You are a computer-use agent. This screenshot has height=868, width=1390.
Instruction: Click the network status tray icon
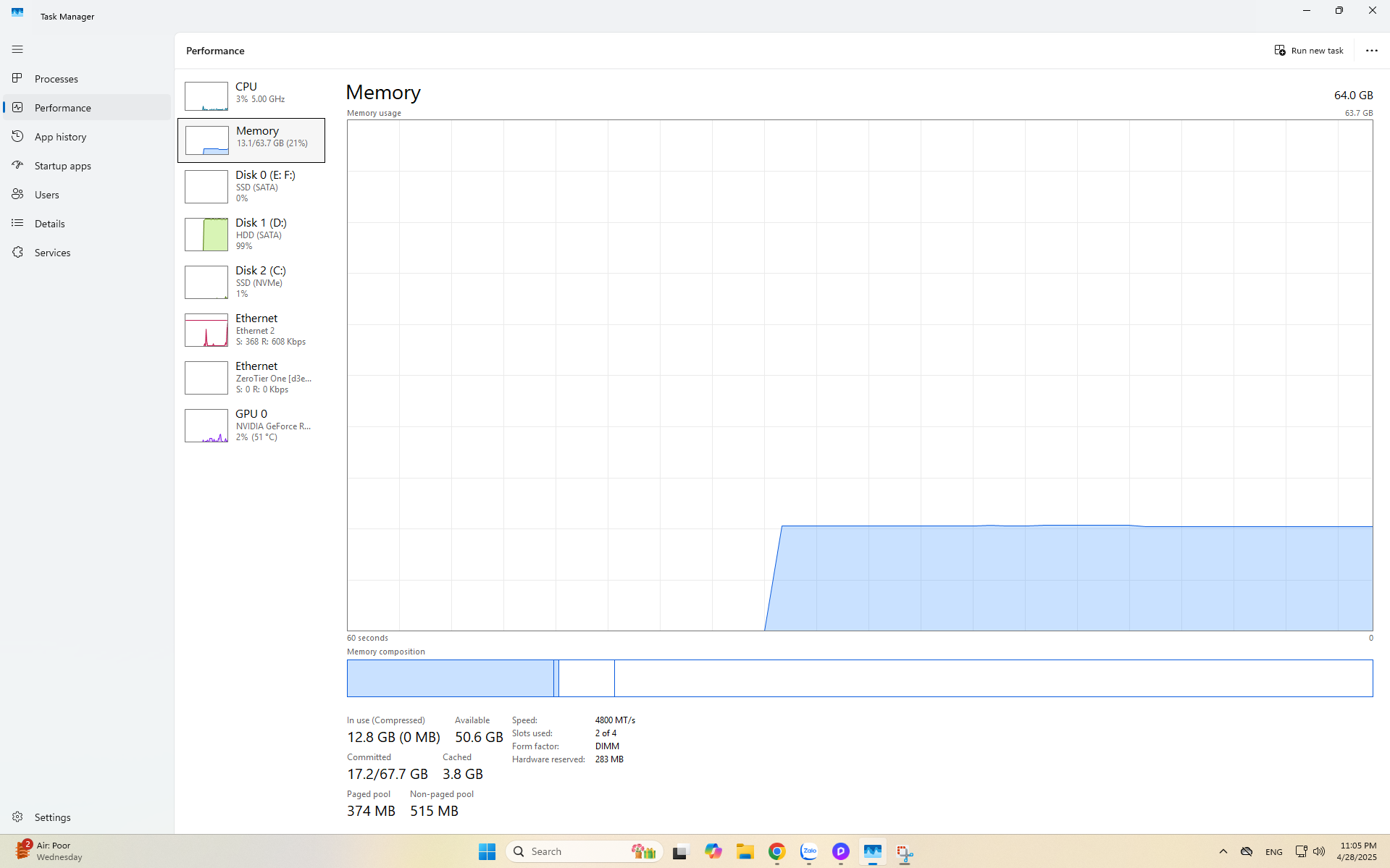pos(1301,851)
